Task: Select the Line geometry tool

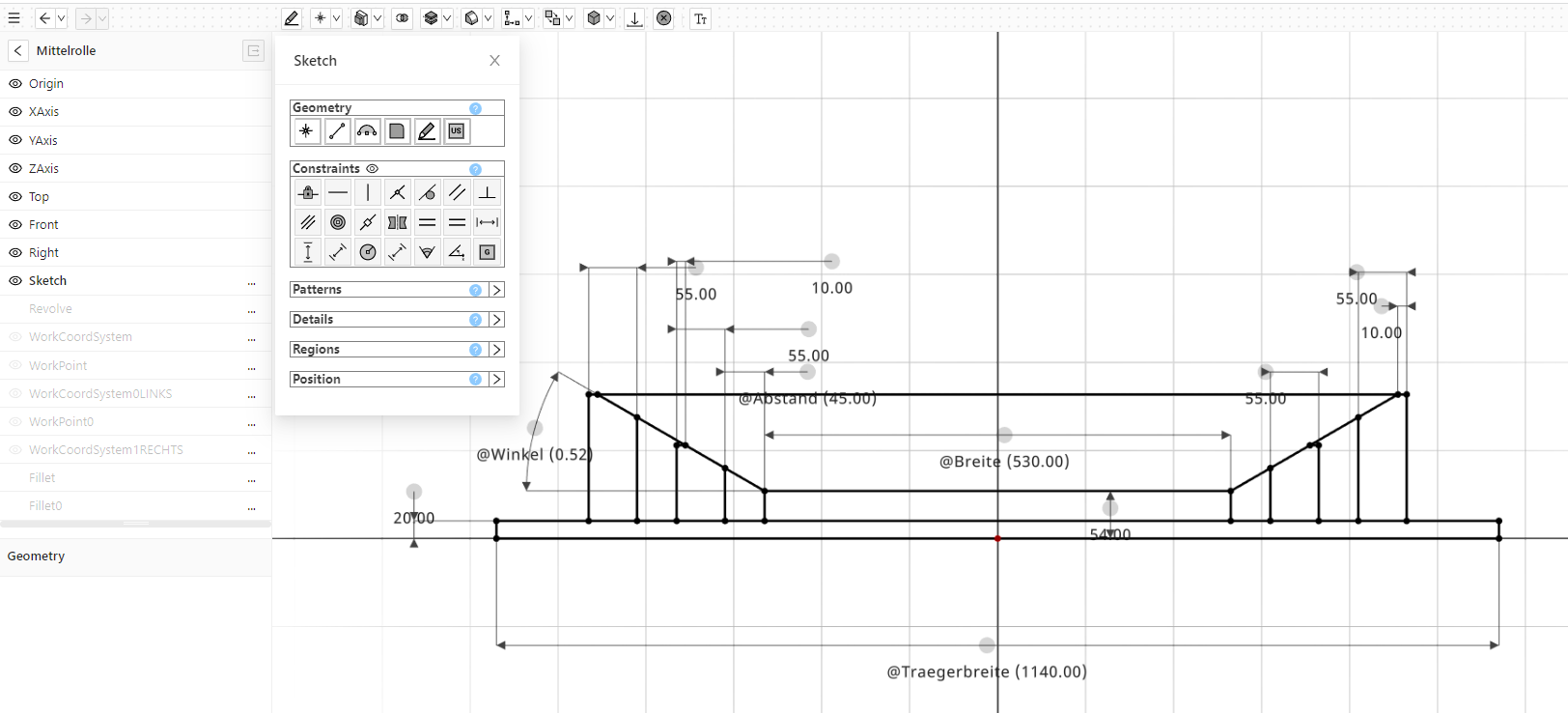Action: coord(337,131)
